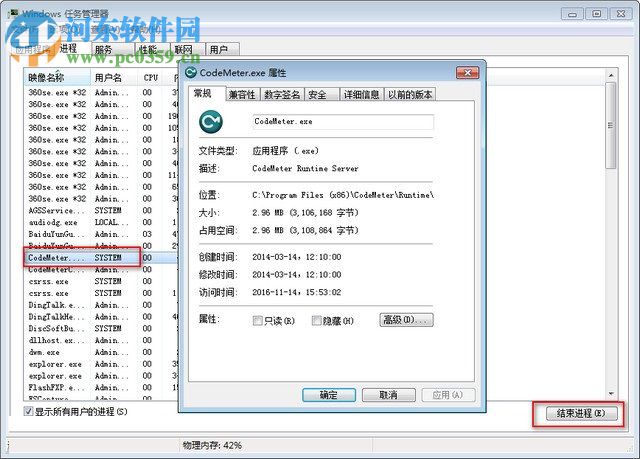Viewport: 640px width, 459px height.
Task: Sort processes by 用户名 column header
Action: (114, 78)
